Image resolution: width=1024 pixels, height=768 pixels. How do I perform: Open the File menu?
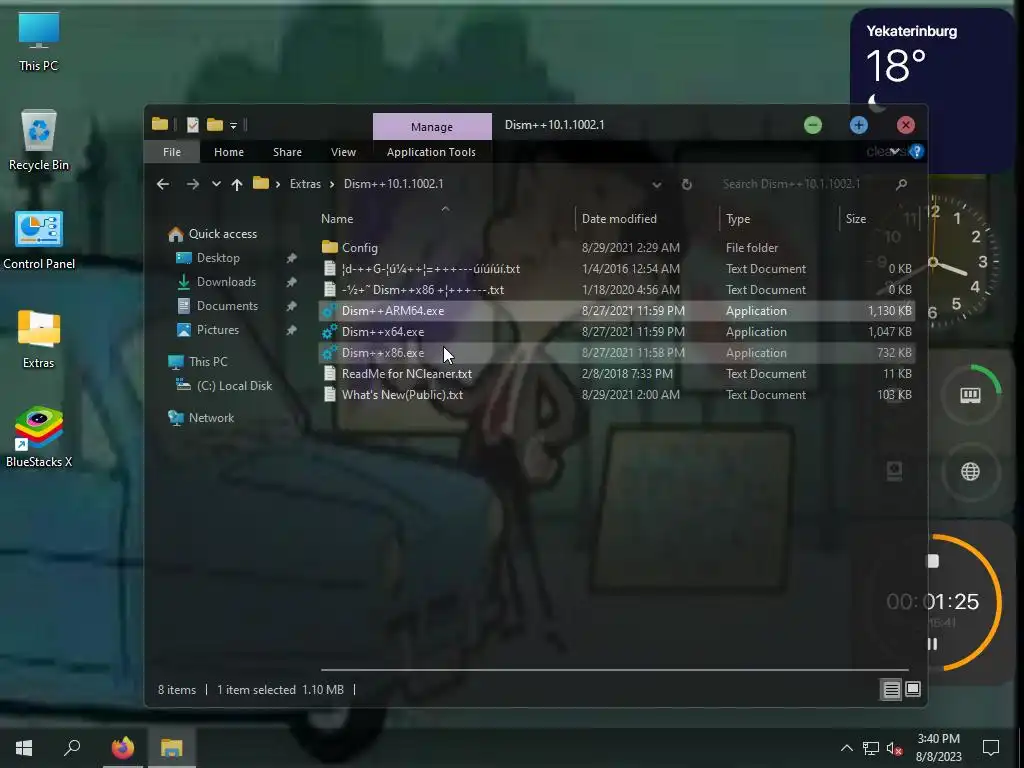(172, 152)
